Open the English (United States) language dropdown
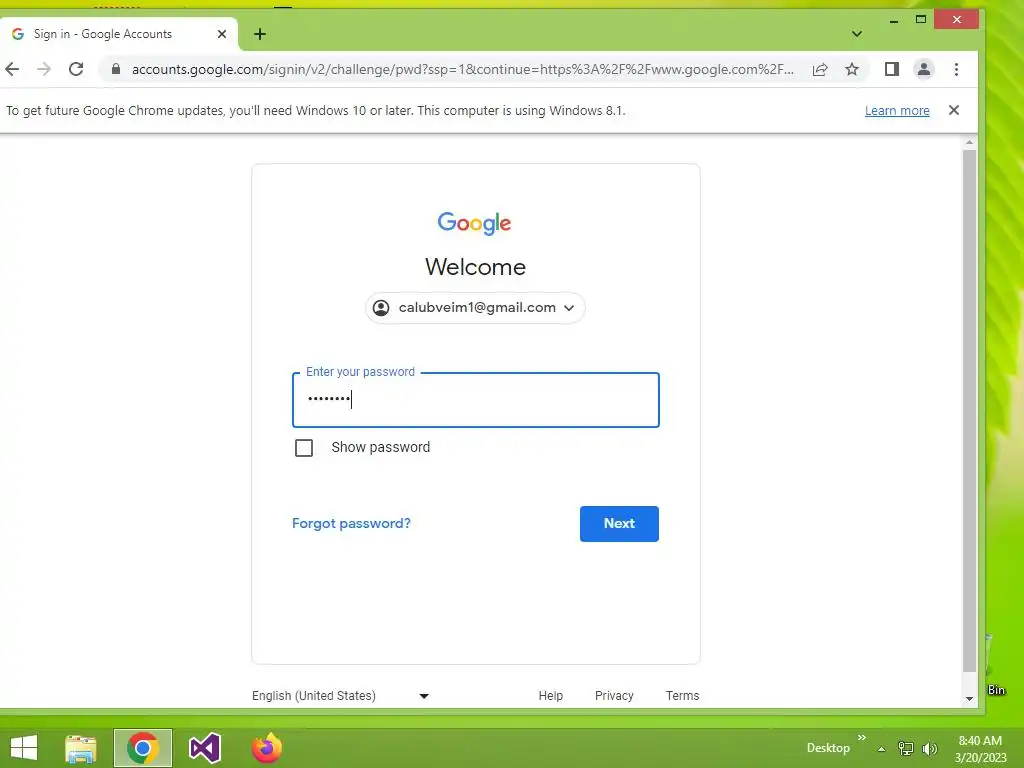Image resolution: width=1024 pixels, height=768 pixels. point(340,696)
